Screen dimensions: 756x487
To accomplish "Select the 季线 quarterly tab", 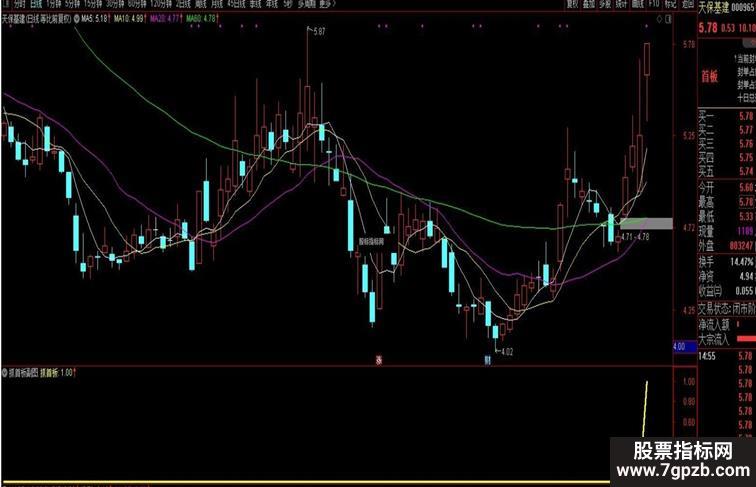I will point(255,4).
